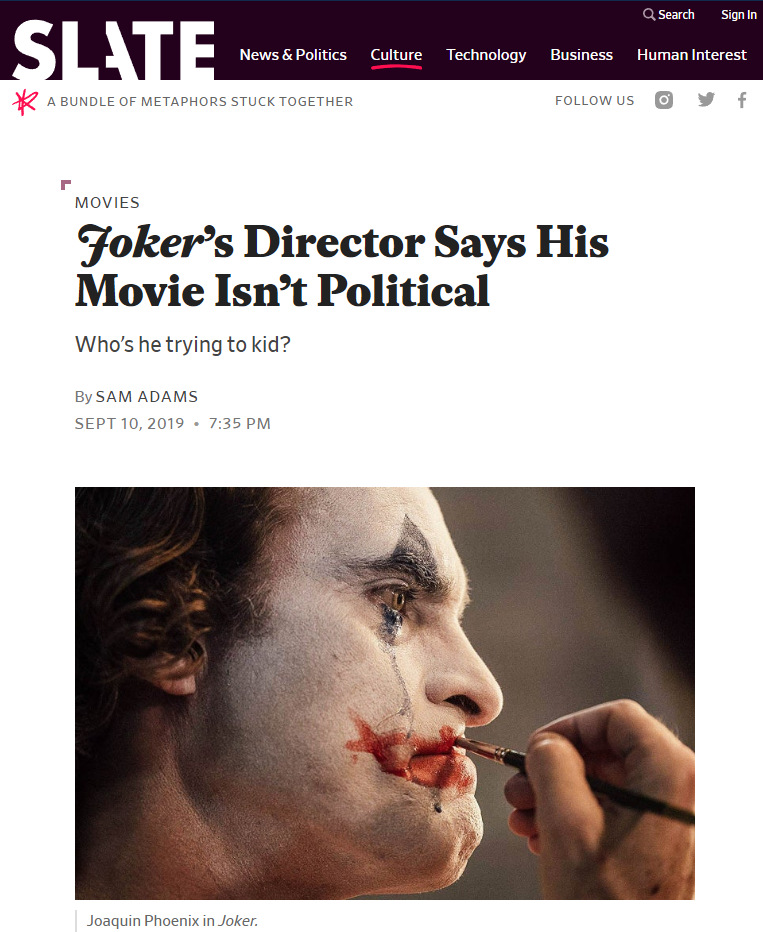Open Slate's Facebook icon
The height and width of the screenshot is (932, 763).
point(742,100)
